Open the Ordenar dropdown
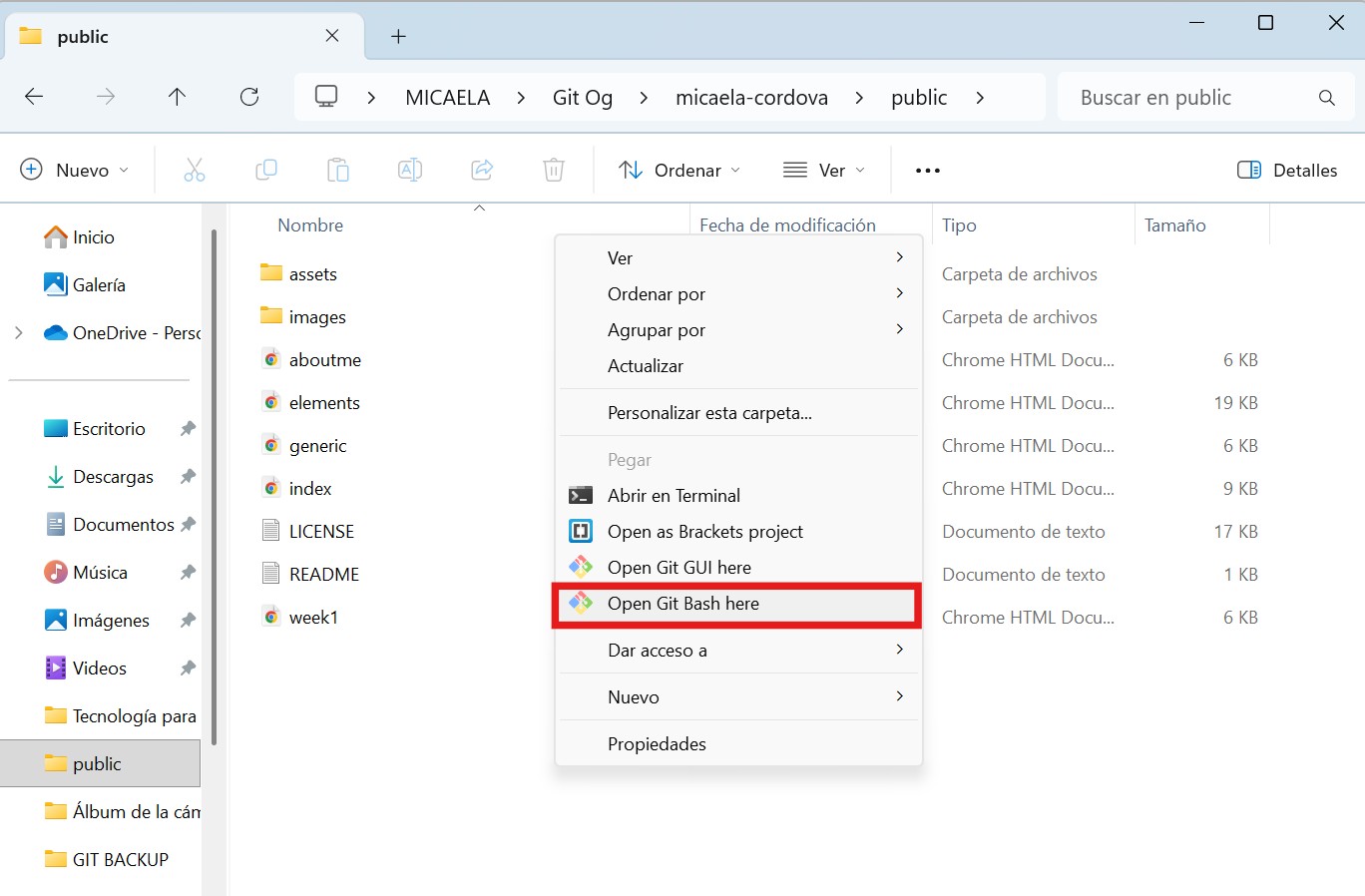The height and width of the screenshot is (896, 1365). click(679, 170)
